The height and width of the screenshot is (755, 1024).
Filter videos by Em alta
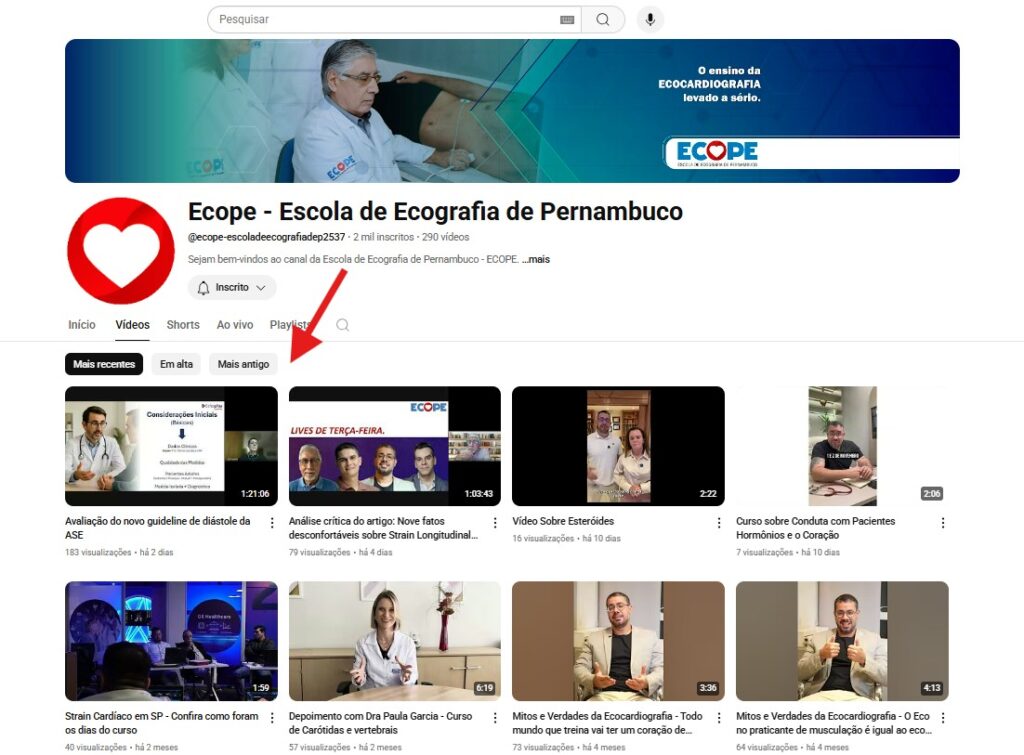pos(176,364)
